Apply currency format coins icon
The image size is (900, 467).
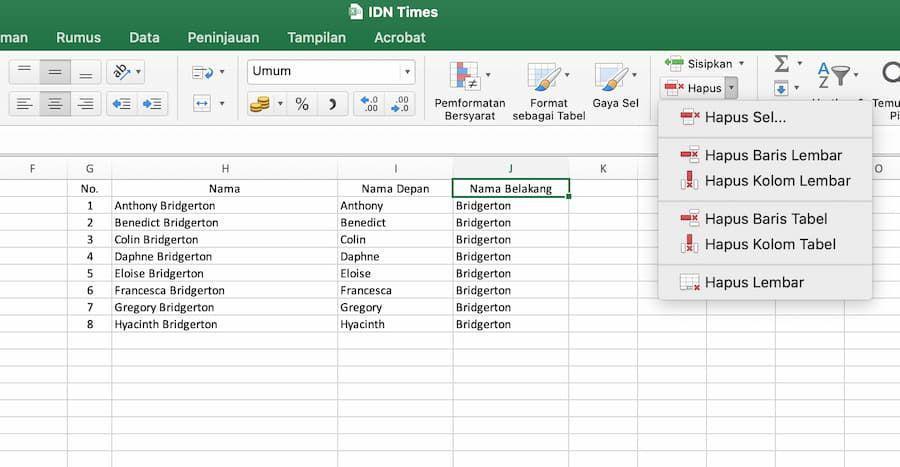260,104
